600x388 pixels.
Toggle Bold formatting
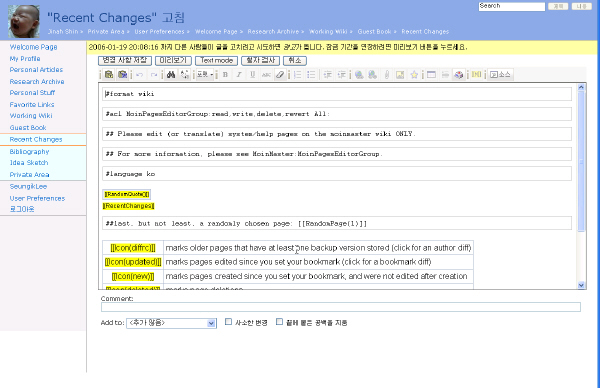pos(225,75)
